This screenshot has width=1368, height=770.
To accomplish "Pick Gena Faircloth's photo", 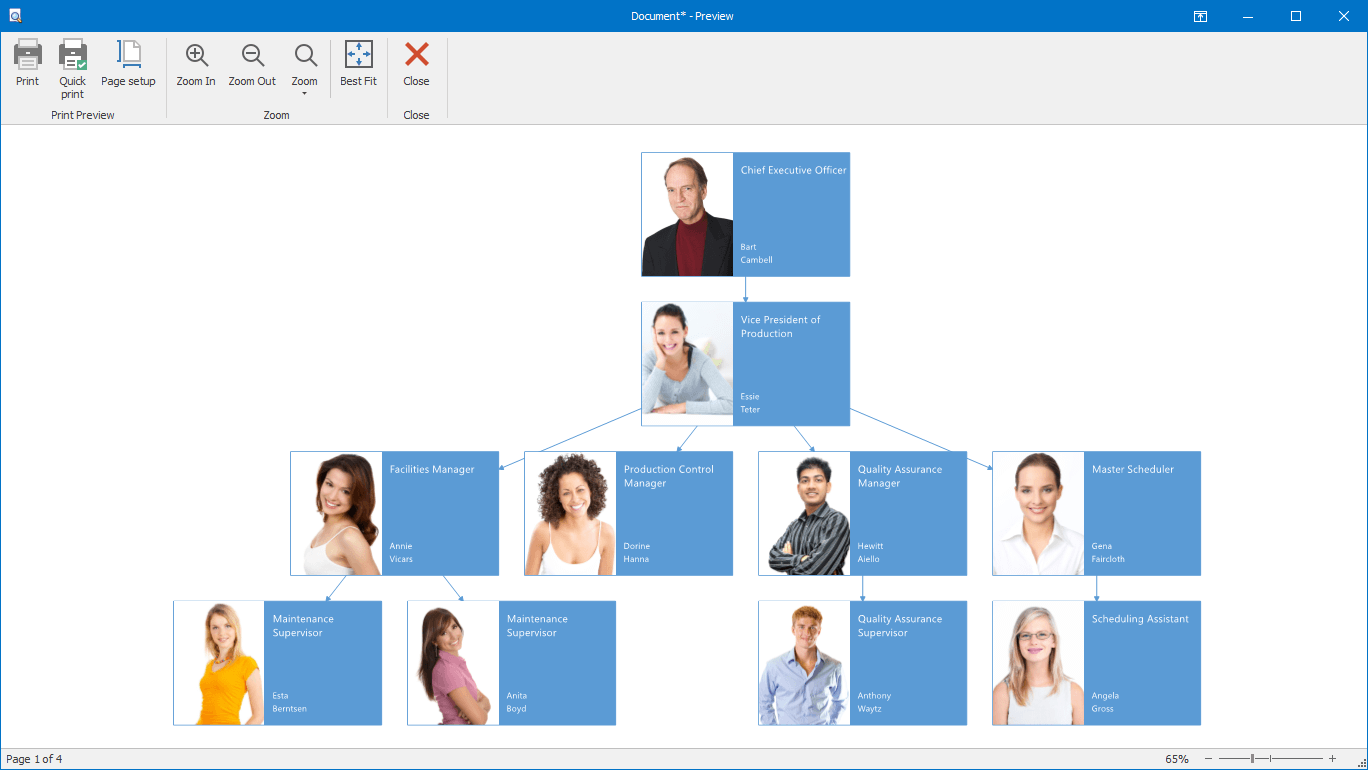I will pyautogui.click(x=1038, y=513).
